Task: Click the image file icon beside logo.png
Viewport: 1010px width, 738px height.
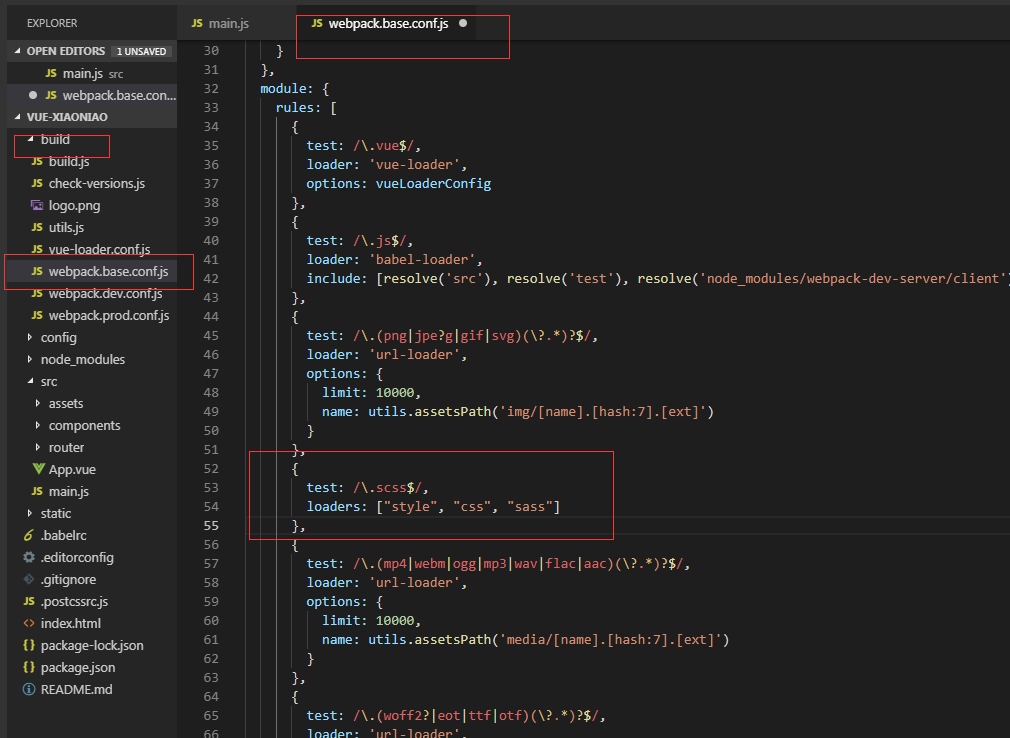Action: click(37, 205)
